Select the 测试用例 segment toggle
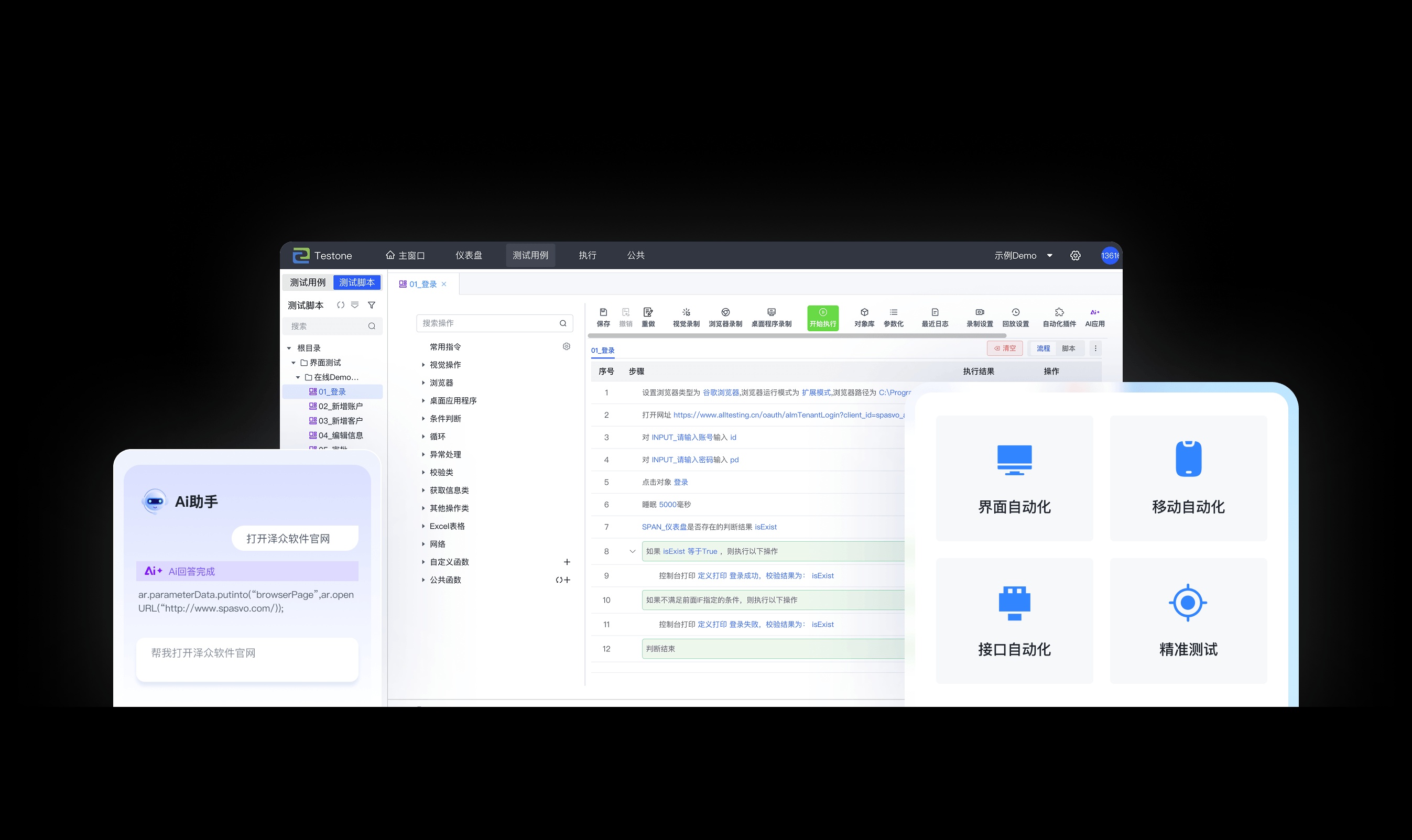 (308, 282)
